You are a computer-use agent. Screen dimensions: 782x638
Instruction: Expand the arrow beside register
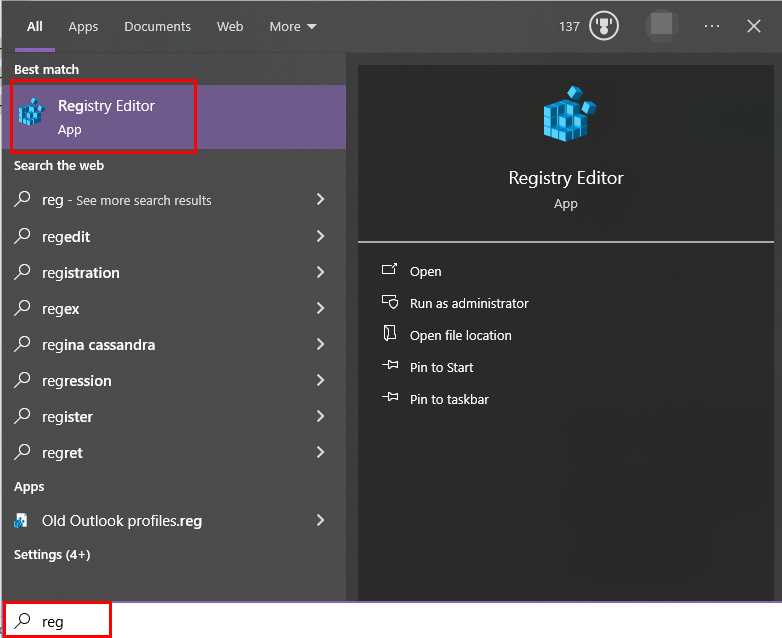(x=321, y=416)
